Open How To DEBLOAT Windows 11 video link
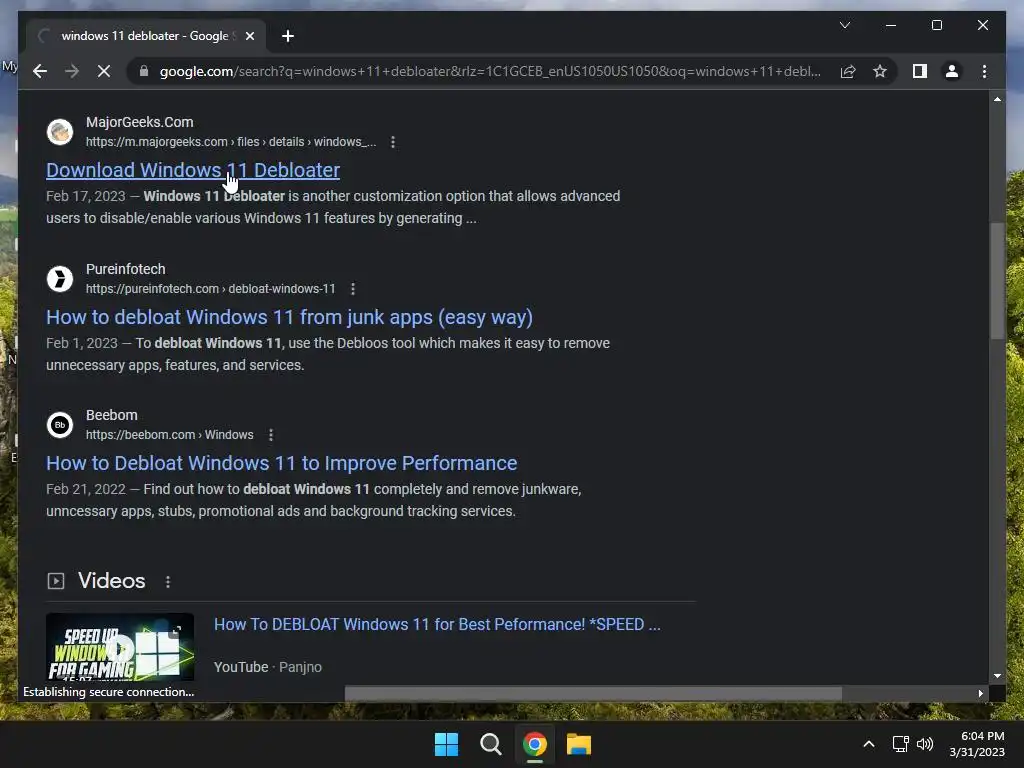 [x=437, y=624]
